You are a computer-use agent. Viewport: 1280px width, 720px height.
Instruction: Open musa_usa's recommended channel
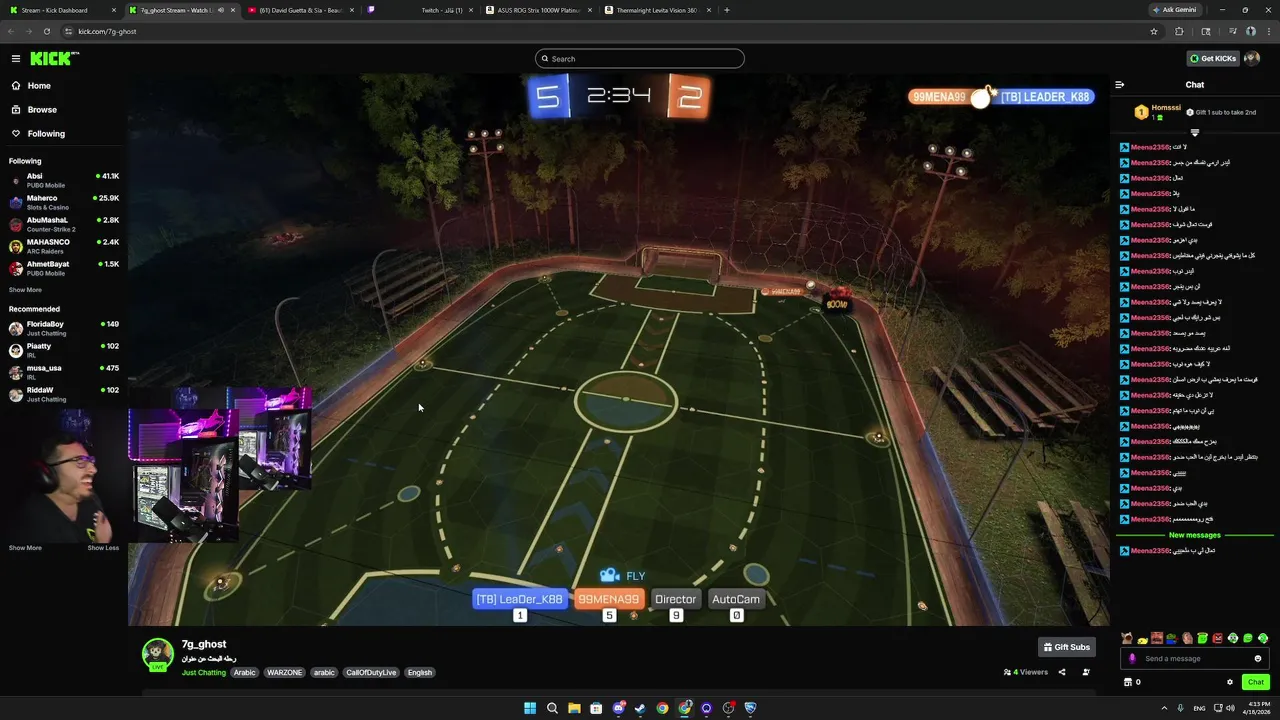tap(64, 372)
